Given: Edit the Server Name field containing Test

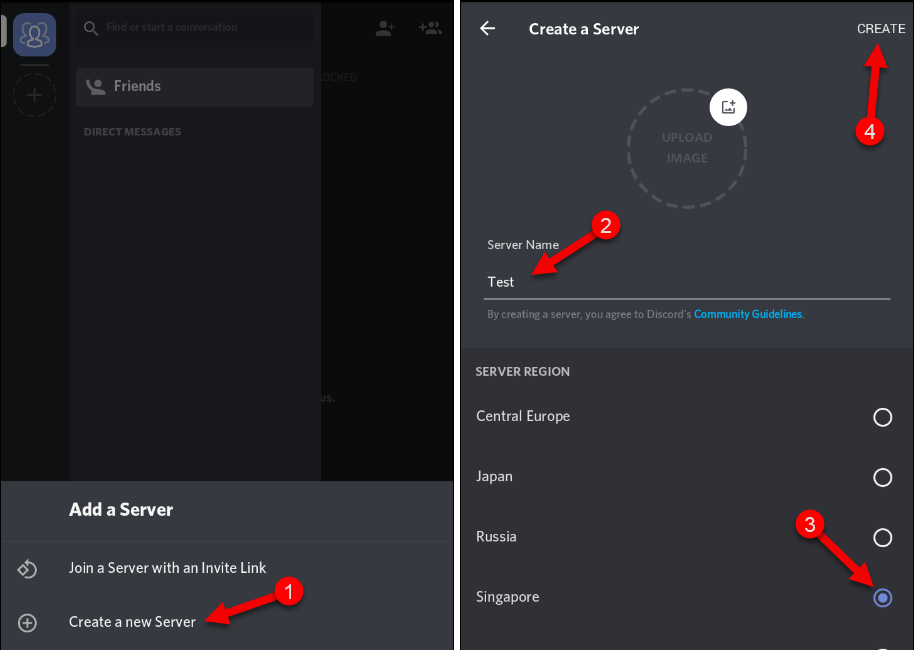Looking at the screenshot, I should 687,282.
